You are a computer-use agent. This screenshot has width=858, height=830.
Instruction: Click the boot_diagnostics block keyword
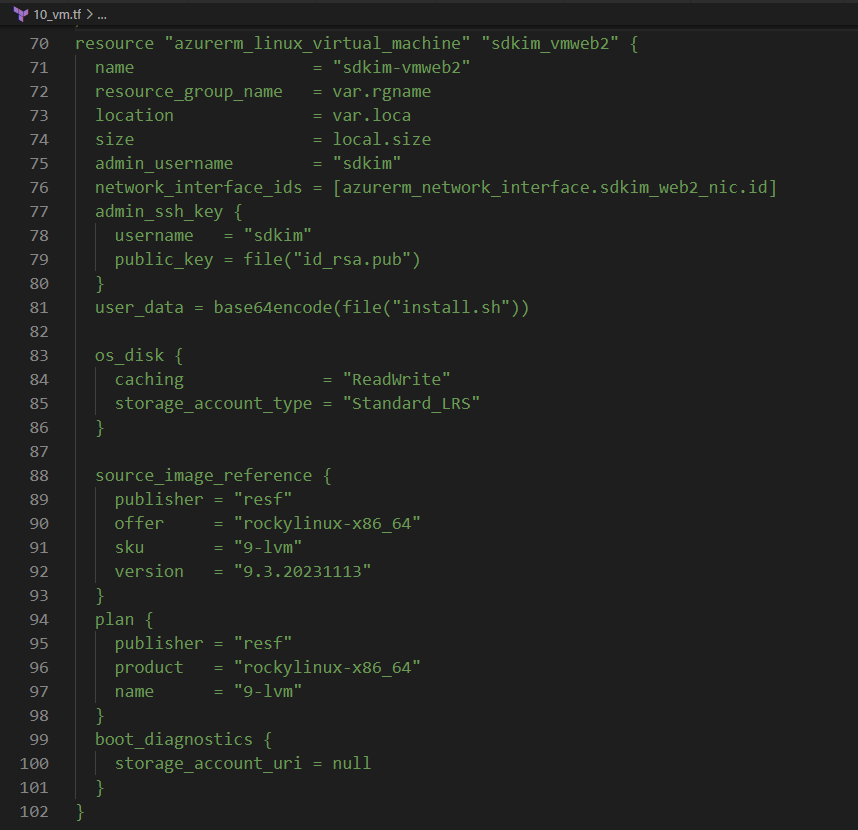174,740
